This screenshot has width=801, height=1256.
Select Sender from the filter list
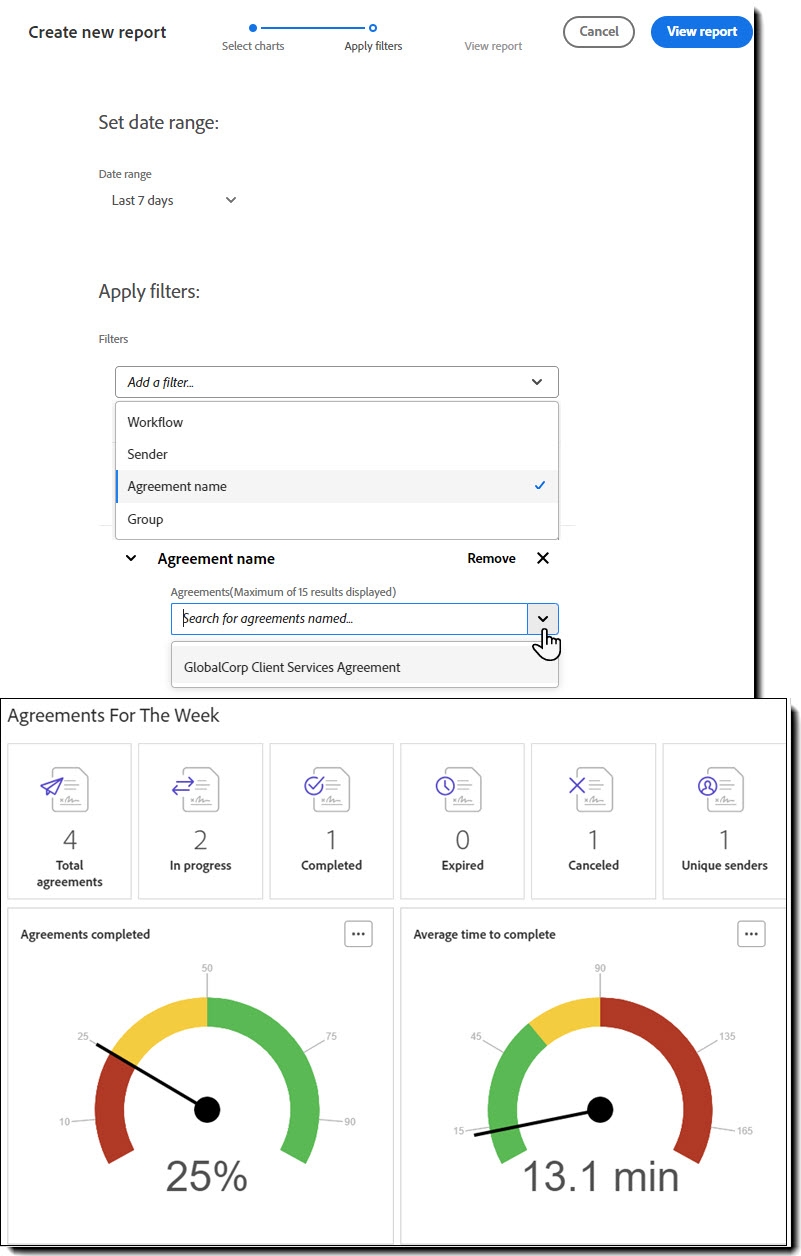[x=337, y=454]
